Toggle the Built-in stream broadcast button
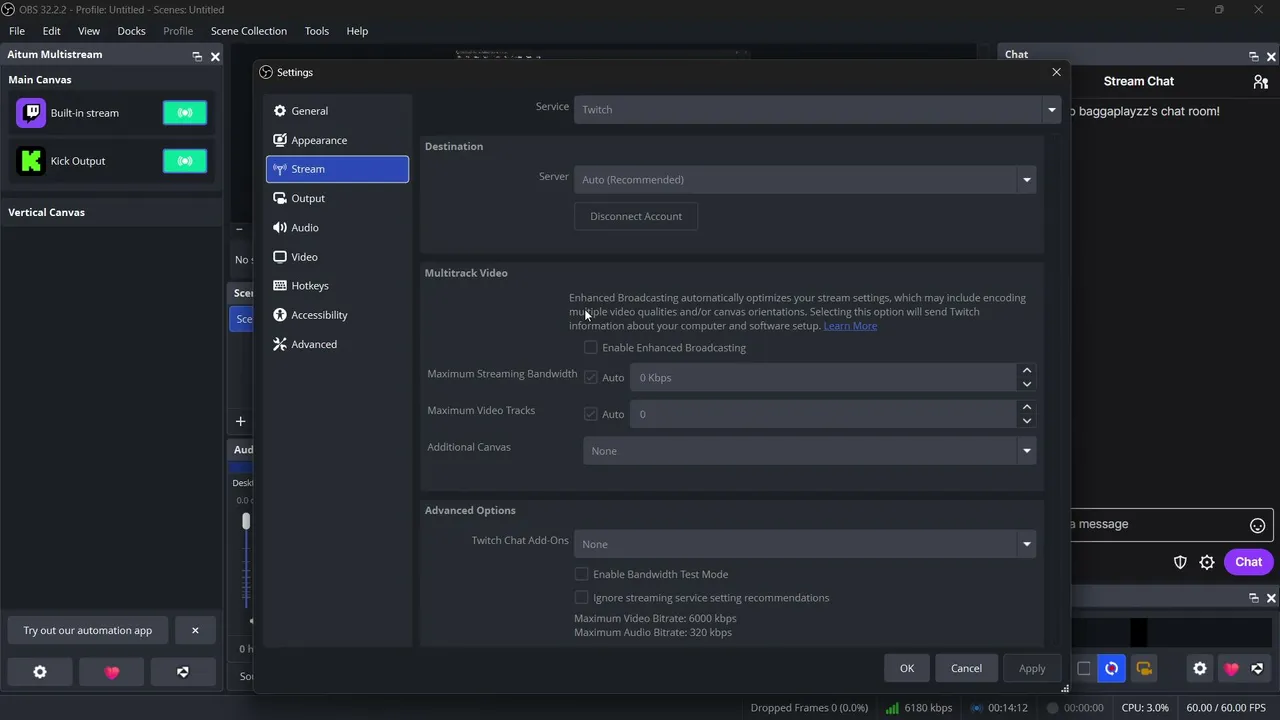Image resolution: width=1280 pixels, height=720 pixels. point(185,113)
